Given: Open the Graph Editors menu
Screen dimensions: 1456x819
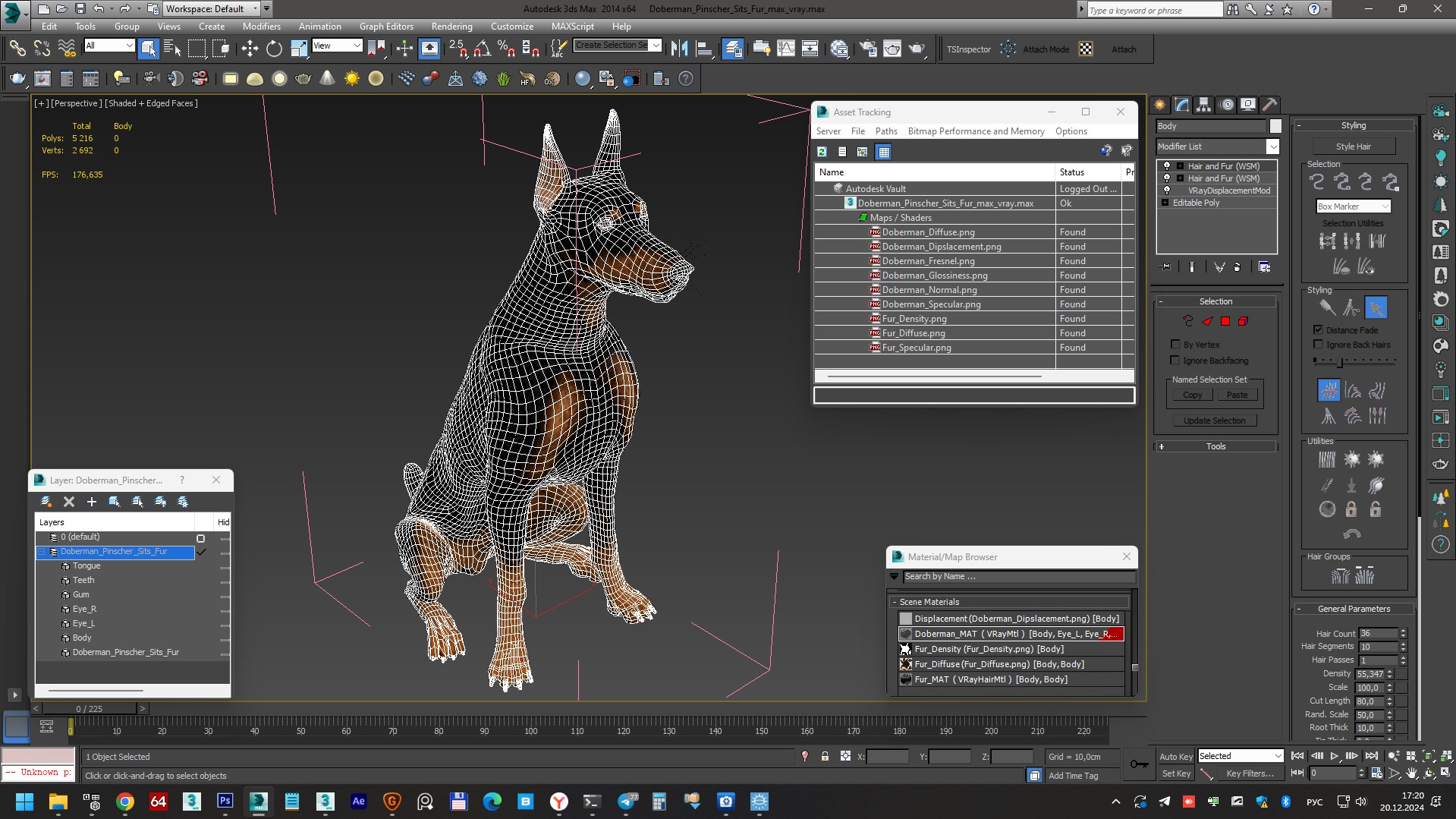Looking at the screenshot, I should [x=386, y=26].
